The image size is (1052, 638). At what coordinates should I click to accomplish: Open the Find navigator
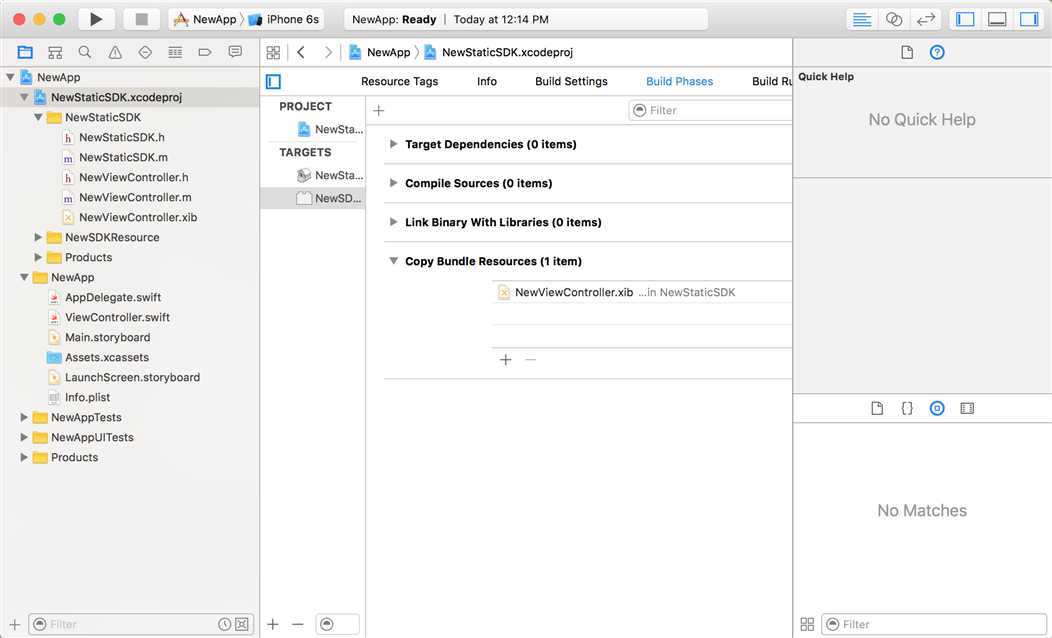coord(85,52)
